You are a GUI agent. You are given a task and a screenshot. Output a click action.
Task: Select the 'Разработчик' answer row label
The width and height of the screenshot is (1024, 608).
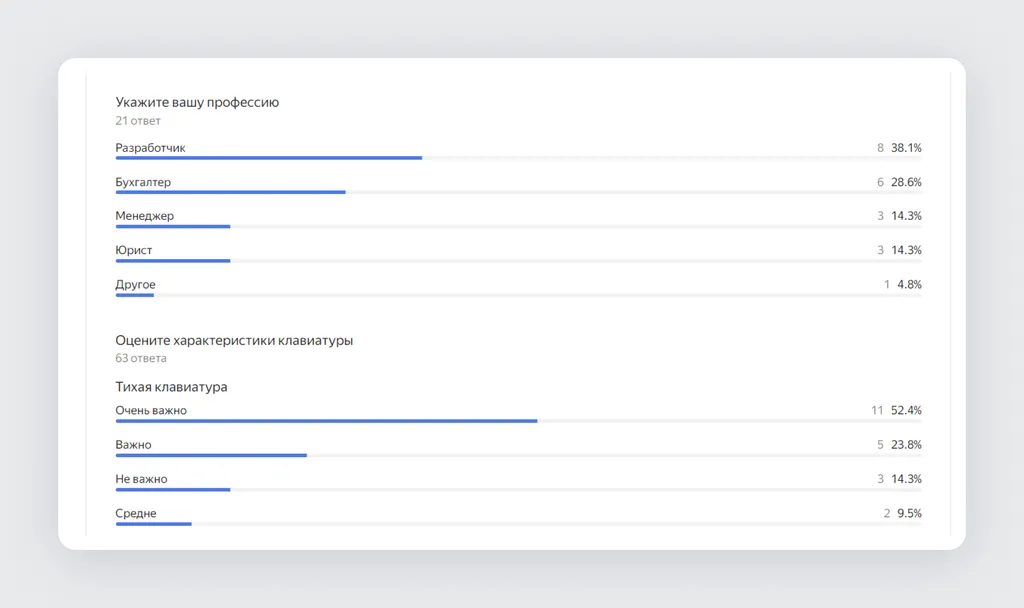click(x=150, y=148)
